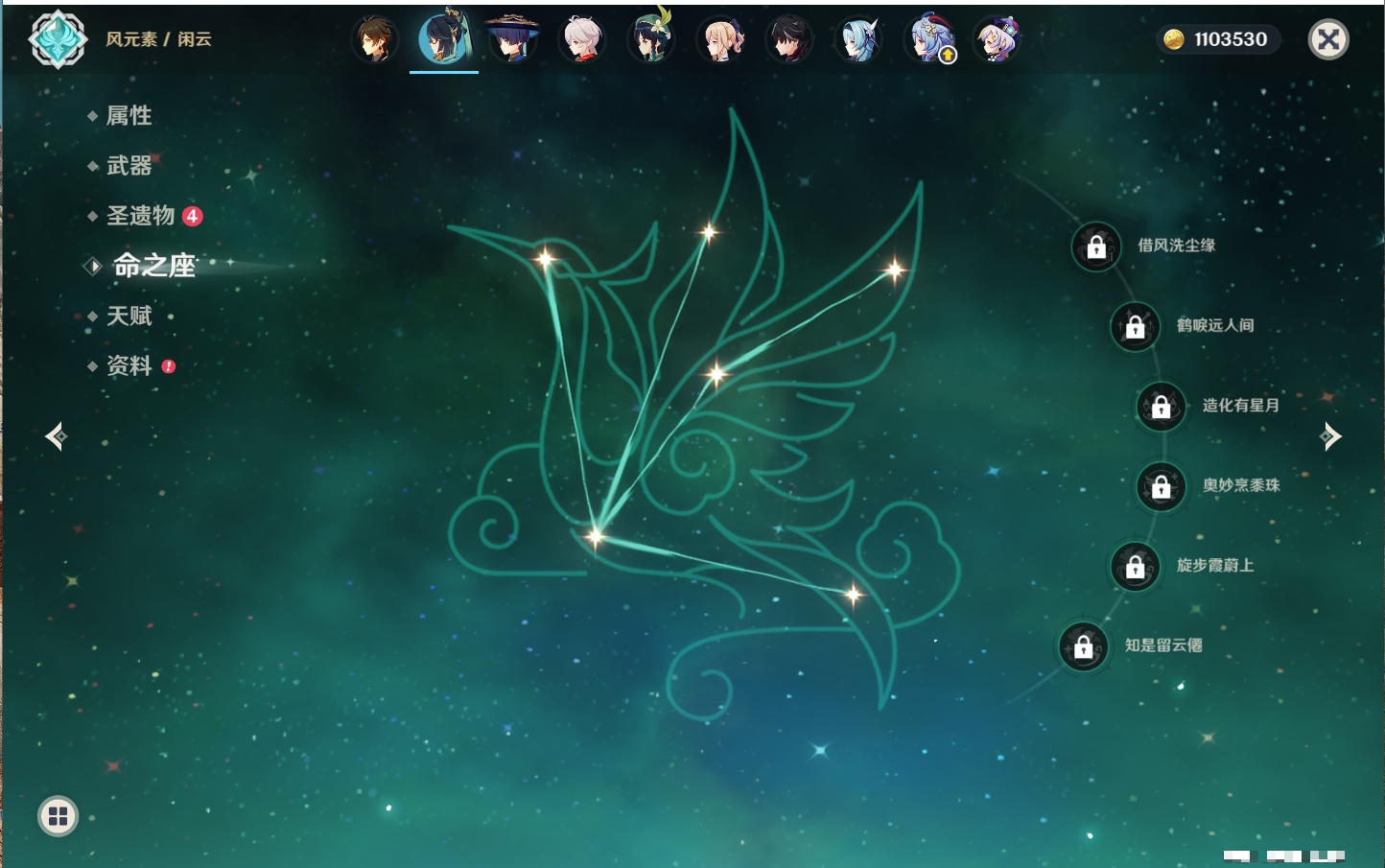Open the grid menu button at bottom-left

click(x=58, y=816)
